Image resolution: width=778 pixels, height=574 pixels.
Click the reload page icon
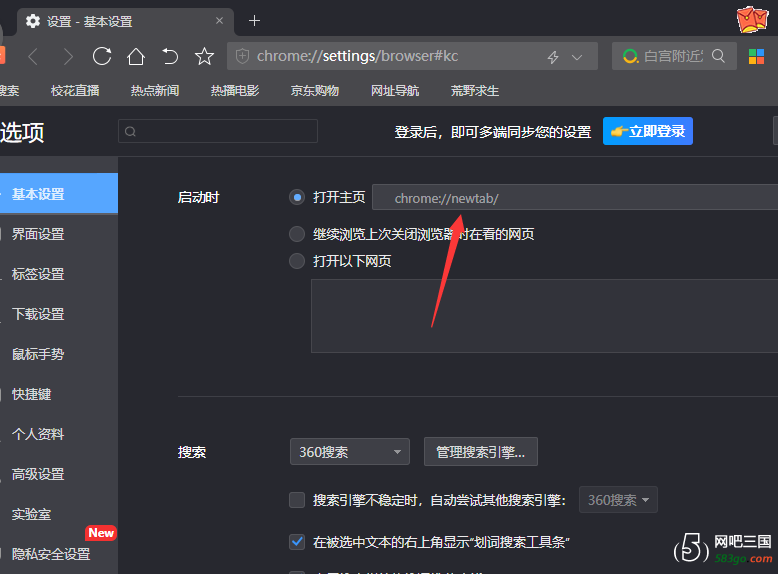pyautogui.click(x=102, y=56)
